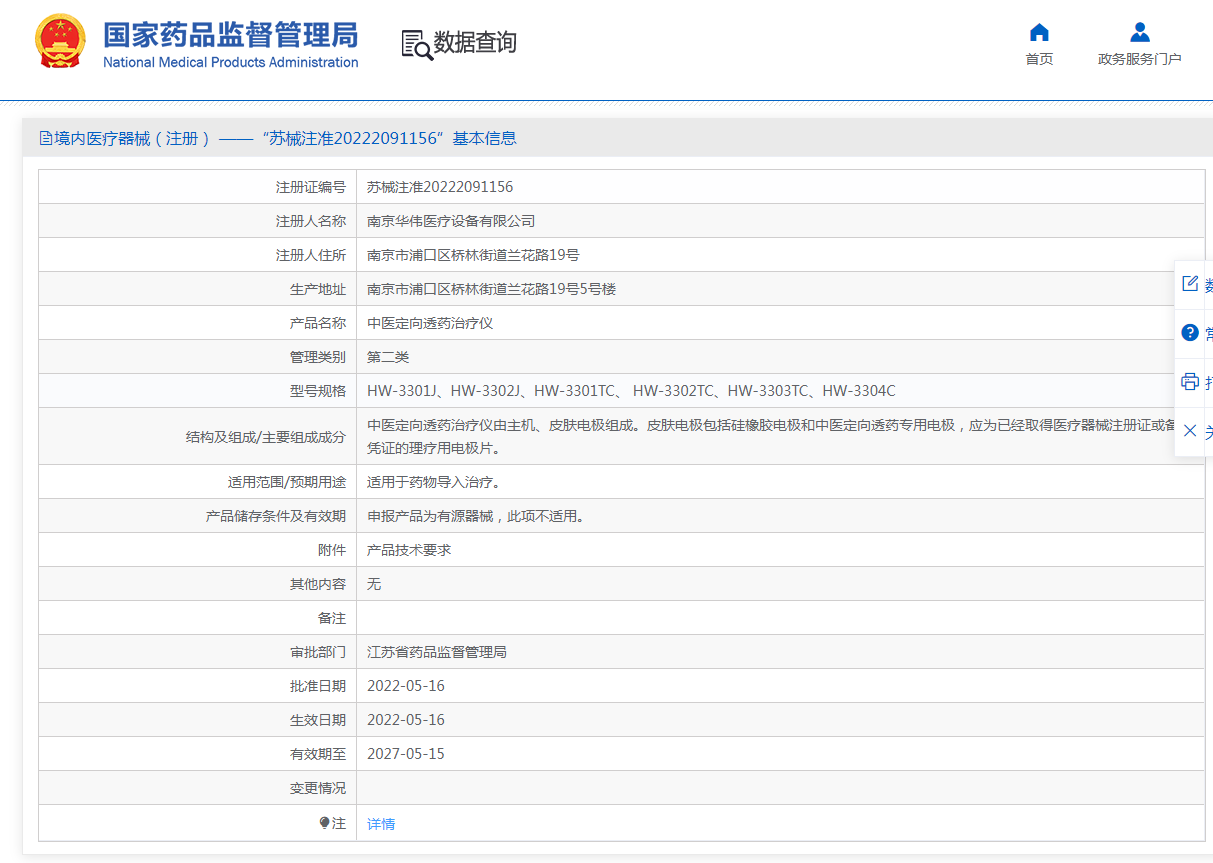1213x863 pixels.
Task: Click the 注册证编号 label
Action: 311,187
